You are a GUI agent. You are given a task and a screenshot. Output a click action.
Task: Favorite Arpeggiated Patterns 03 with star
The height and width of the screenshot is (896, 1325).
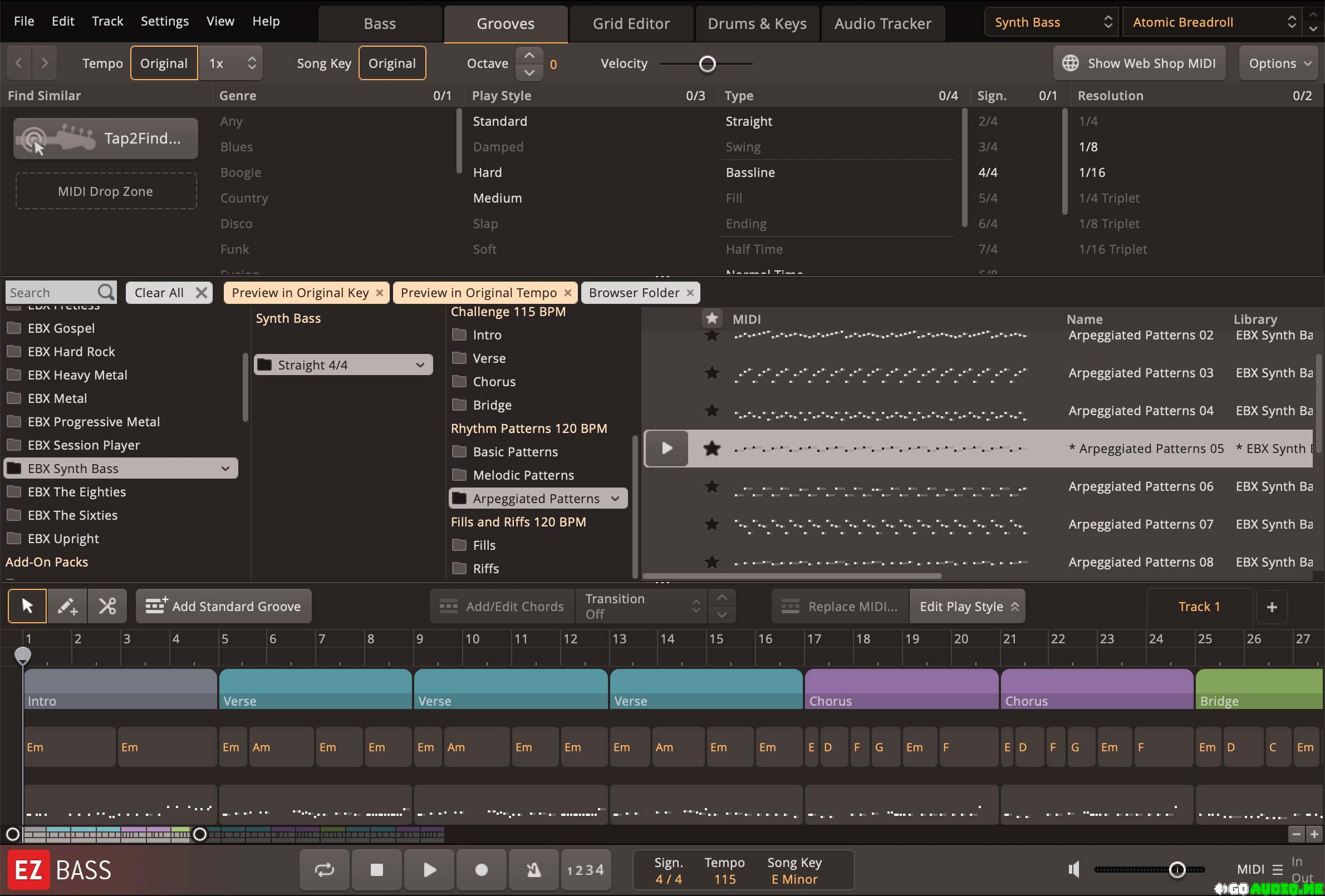(711, 373)
